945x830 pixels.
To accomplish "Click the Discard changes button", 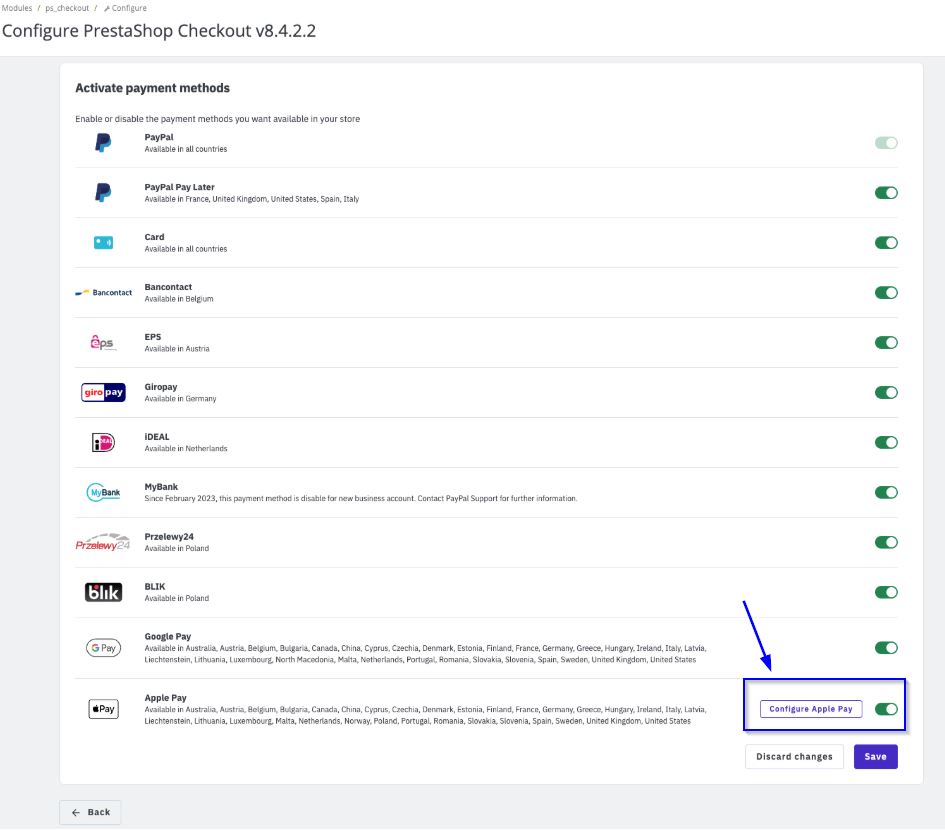I will click(x=794, y=757).
